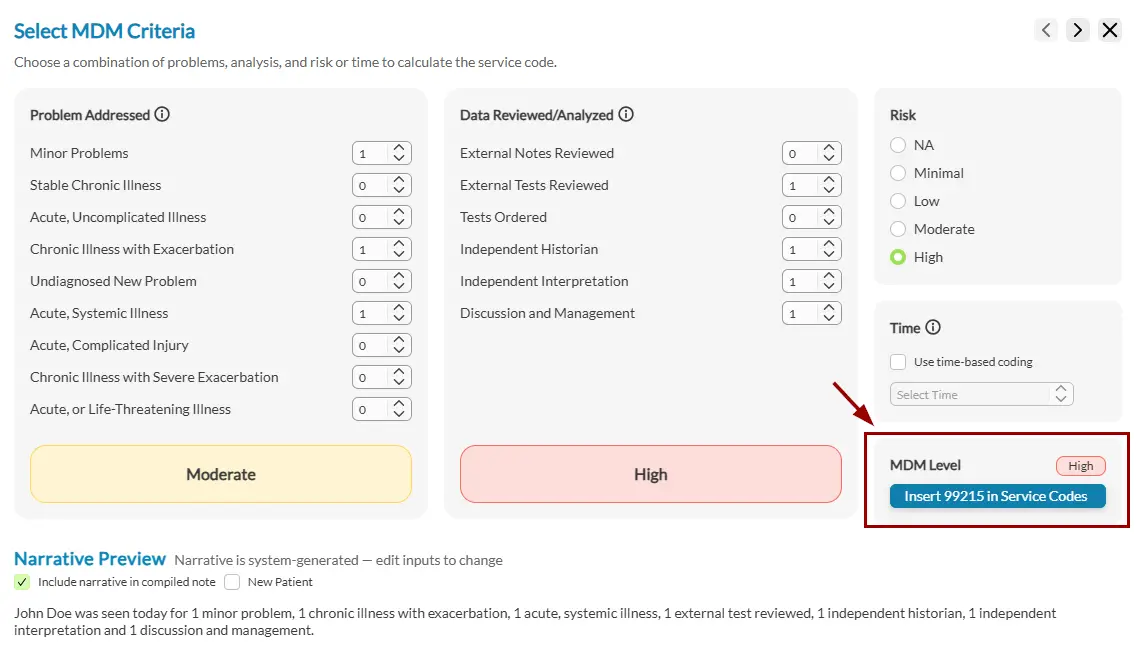Click the Tests Ordered stepper arrows
Viewport: 1136px width, 664px height.
829,217
